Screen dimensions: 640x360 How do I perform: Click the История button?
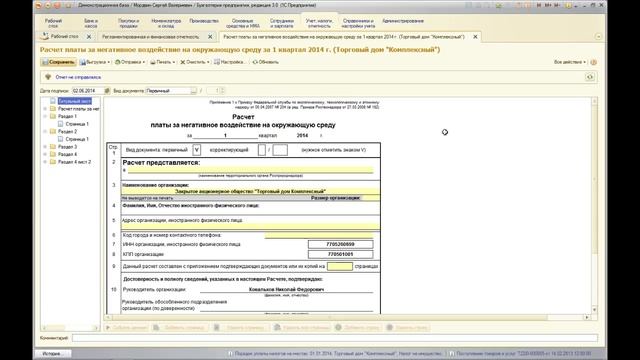click(52, 353)
